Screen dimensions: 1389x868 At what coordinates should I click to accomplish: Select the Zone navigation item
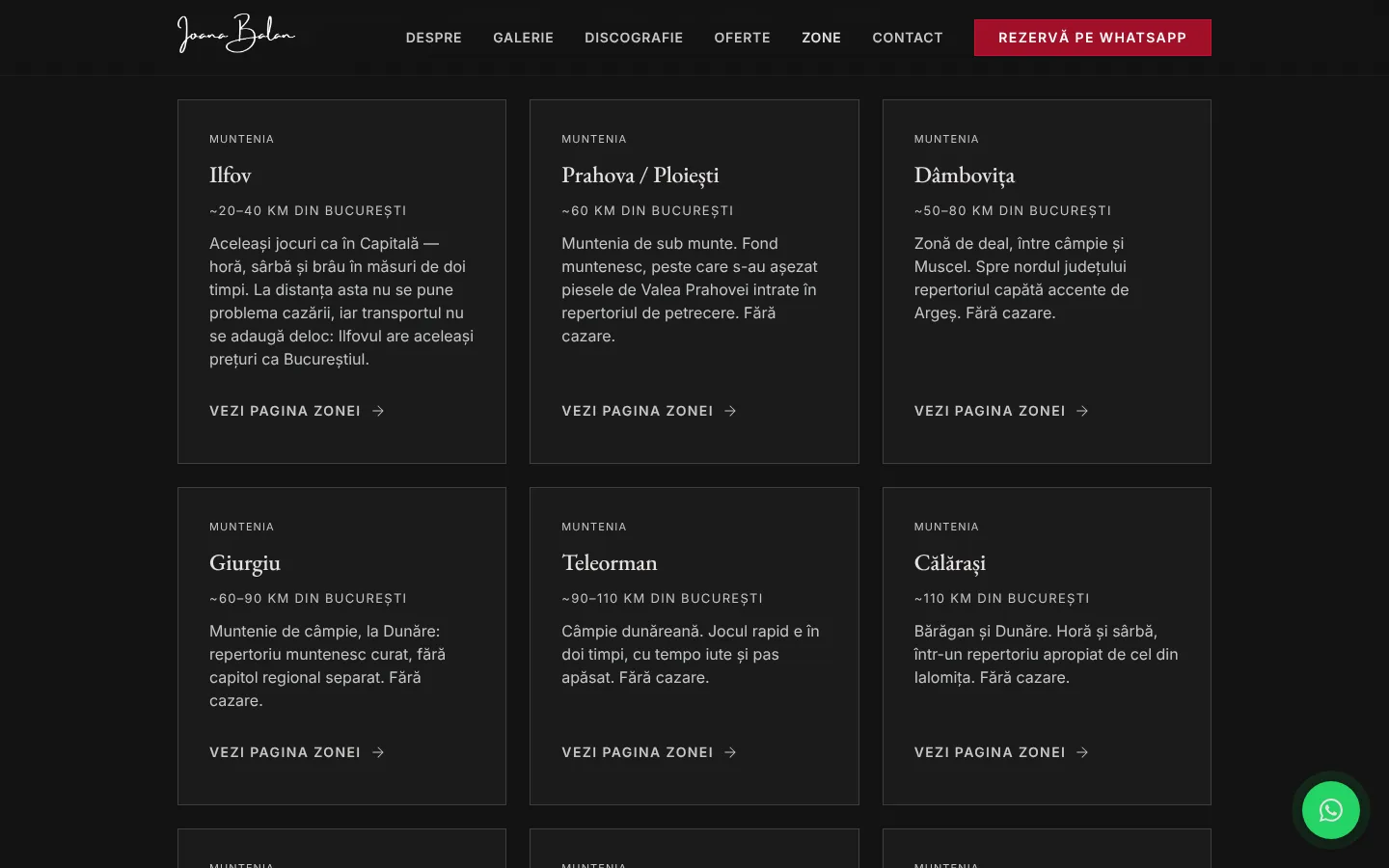click(x=821, y=38)
